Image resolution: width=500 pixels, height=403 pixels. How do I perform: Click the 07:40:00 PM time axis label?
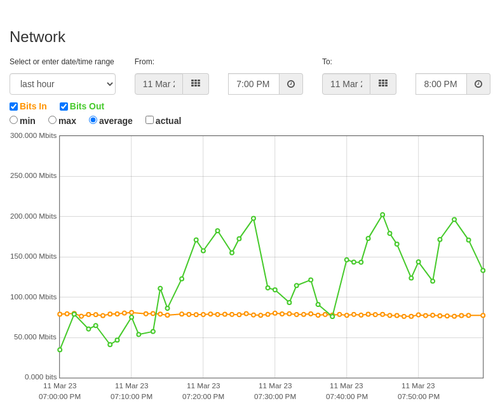[x=347, y=397]
